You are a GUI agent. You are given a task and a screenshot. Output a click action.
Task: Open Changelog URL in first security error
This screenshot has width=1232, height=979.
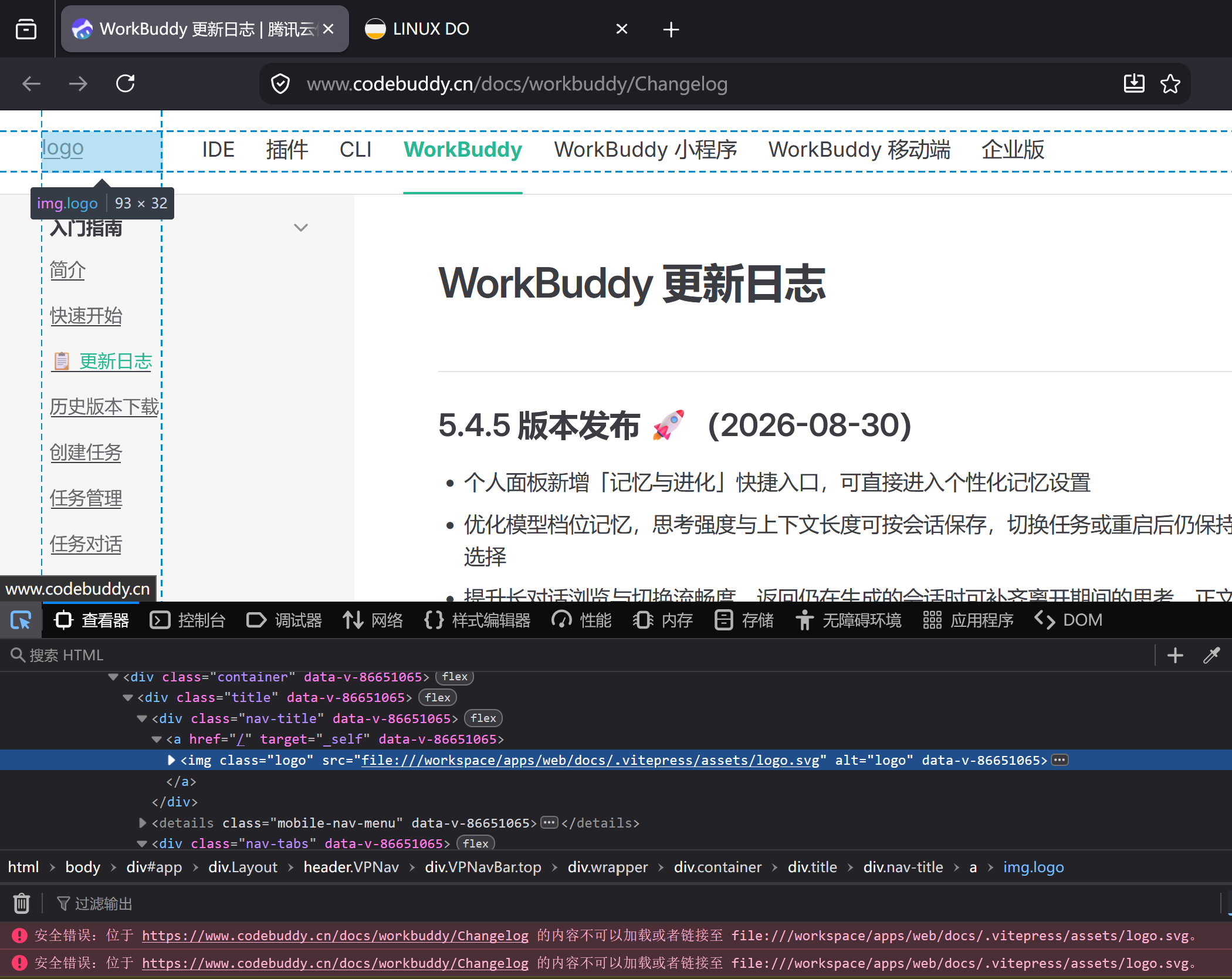[335, 936]
